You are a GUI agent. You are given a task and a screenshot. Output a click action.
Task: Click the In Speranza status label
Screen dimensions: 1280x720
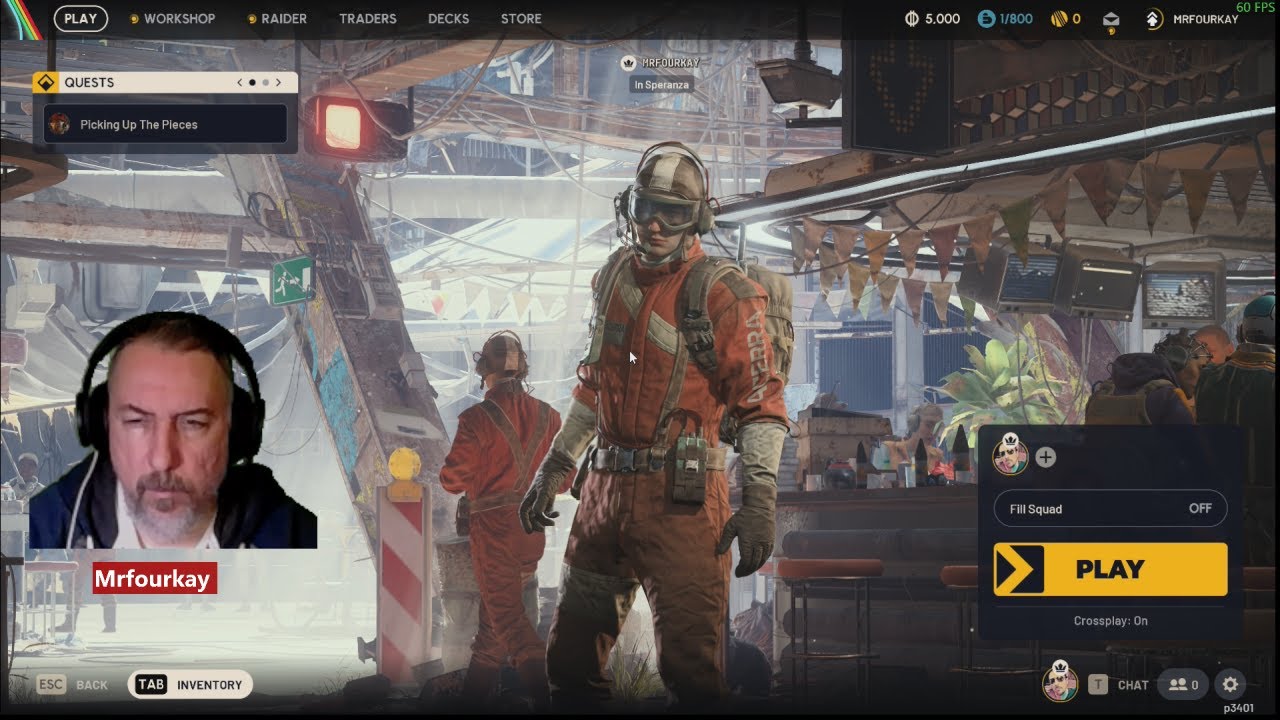tap(661, 85)
